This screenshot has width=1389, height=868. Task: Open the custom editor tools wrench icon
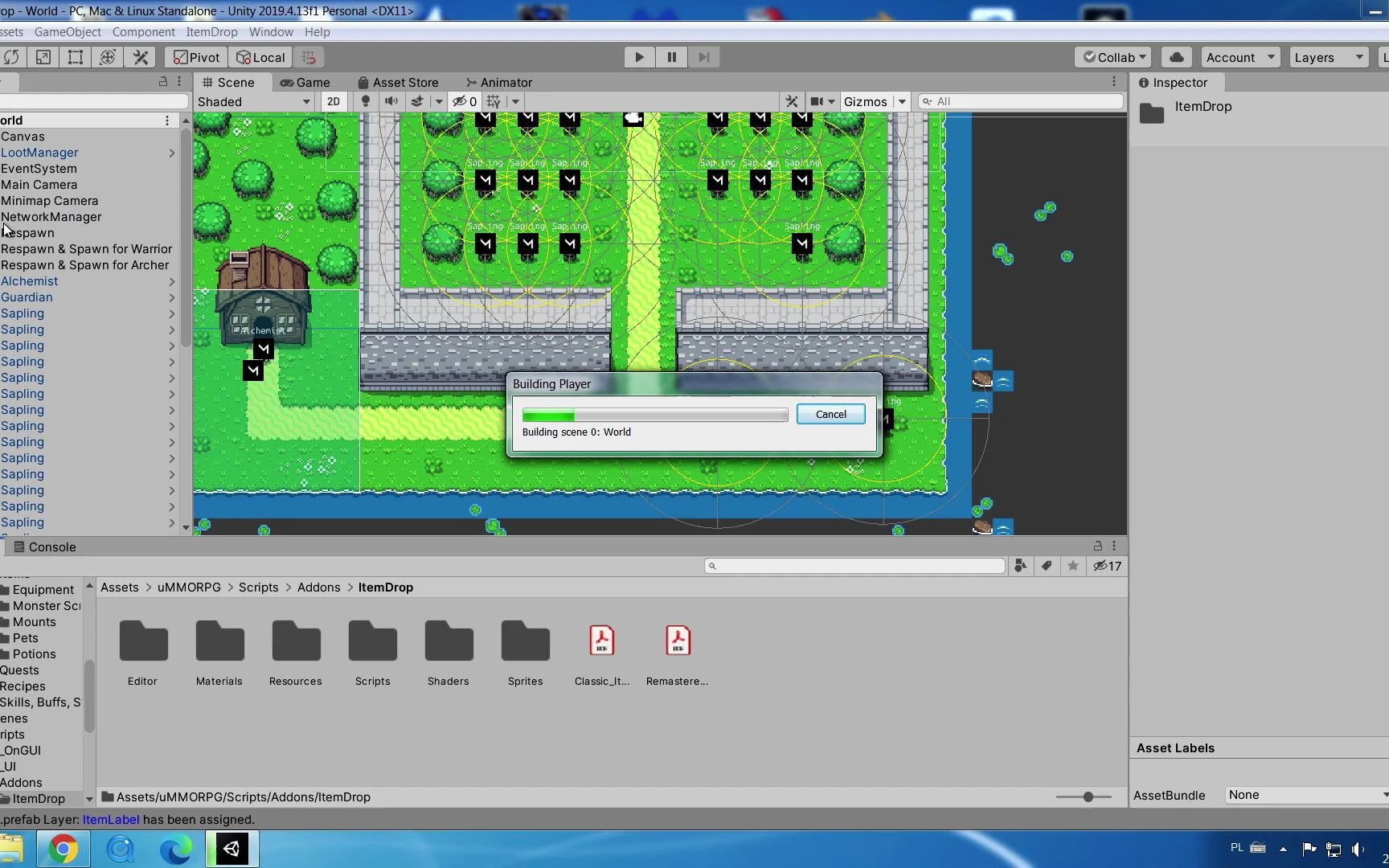click(141, 57)
